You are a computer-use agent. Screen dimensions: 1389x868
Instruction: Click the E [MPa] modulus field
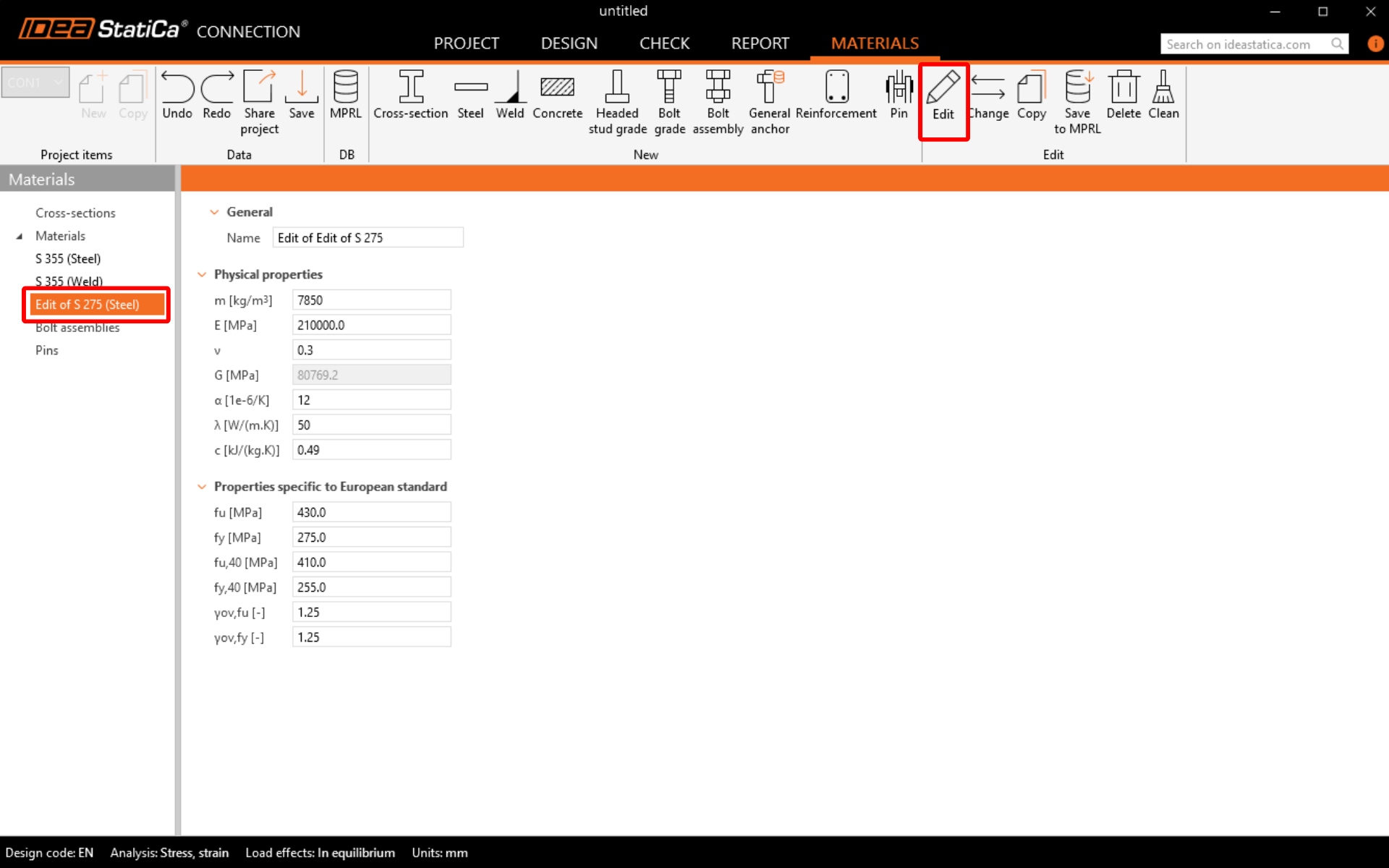coord(371,325)
